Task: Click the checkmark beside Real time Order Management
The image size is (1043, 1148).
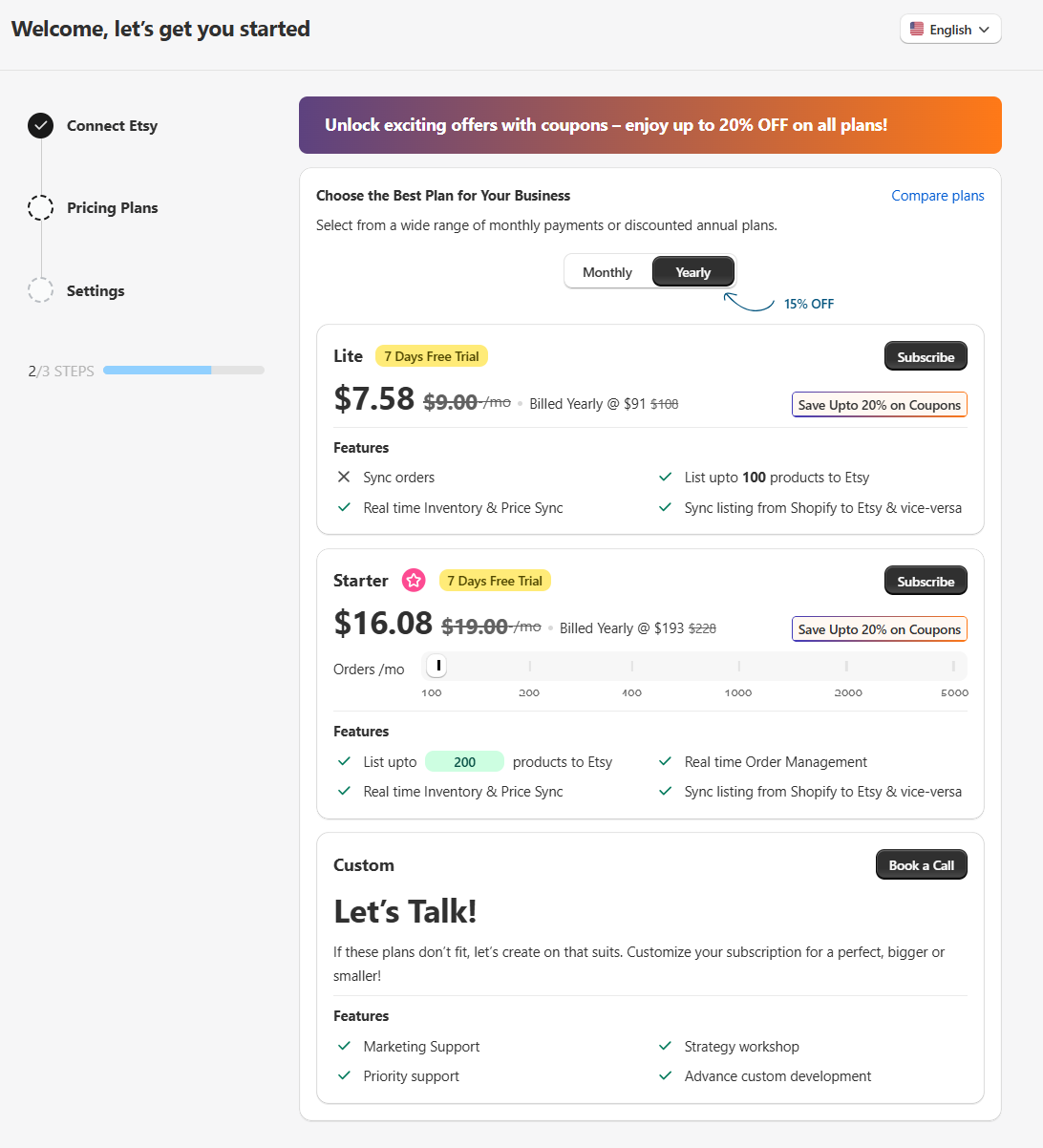Action: point(666,761)
